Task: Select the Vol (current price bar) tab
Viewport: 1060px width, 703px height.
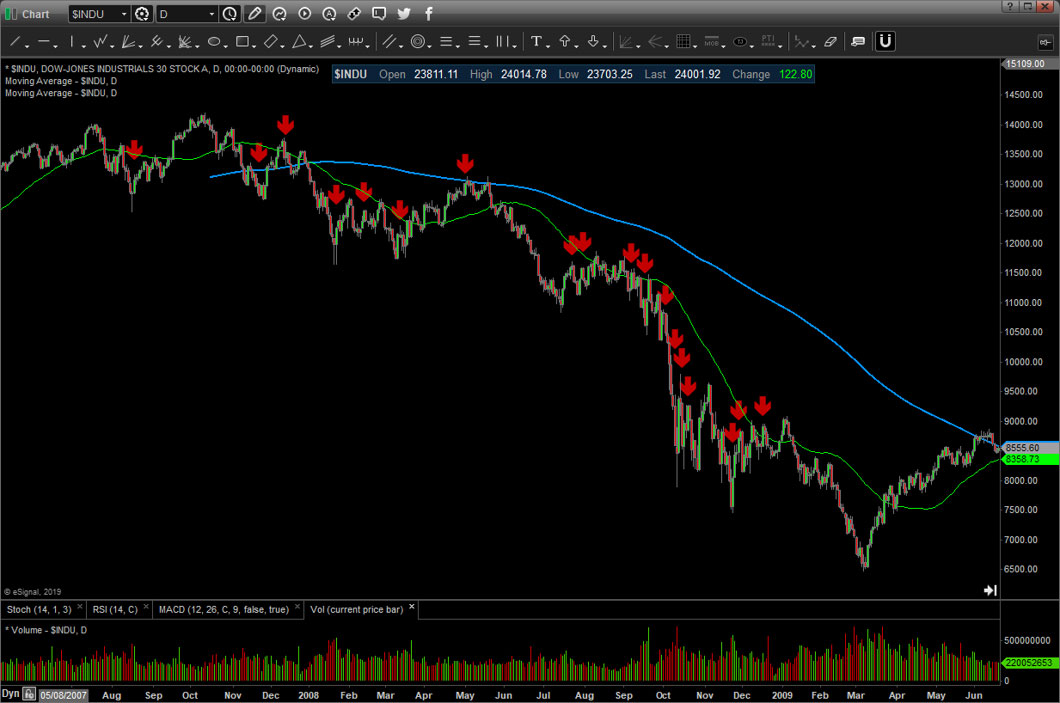Action: (x=356, y=610)
